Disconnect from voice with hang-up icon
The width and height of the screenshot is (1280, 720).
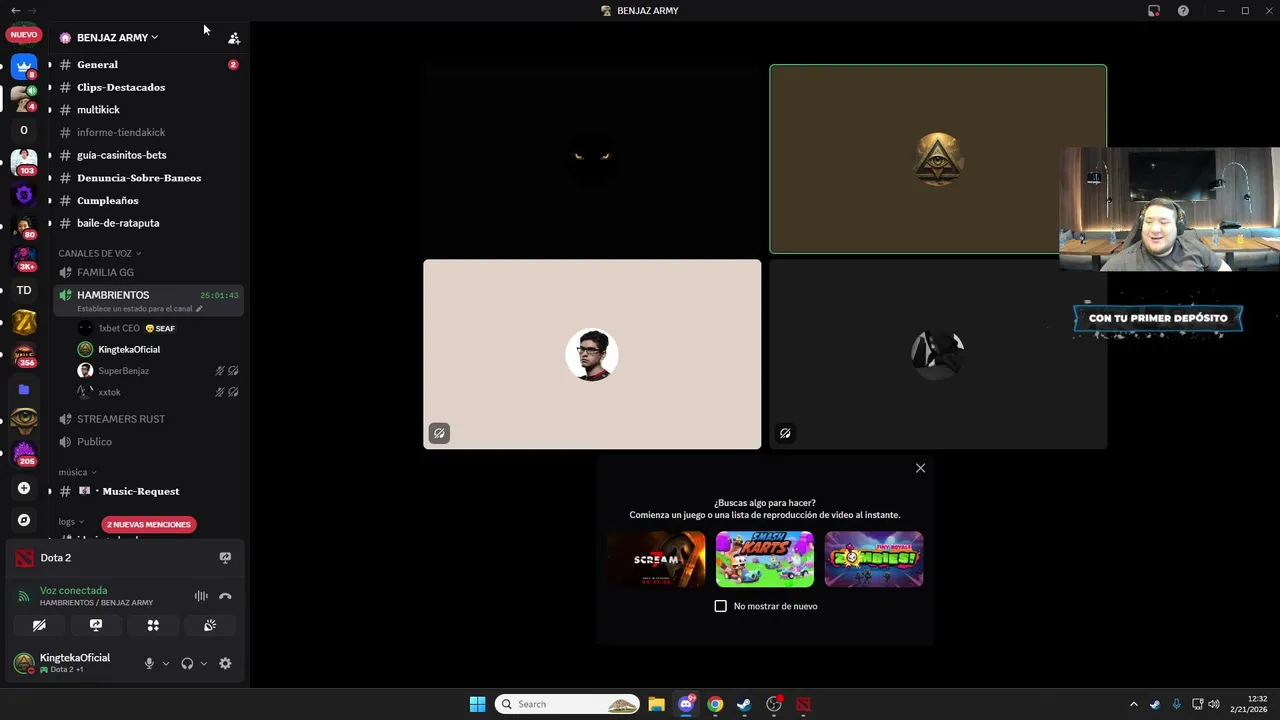(225, 596)
